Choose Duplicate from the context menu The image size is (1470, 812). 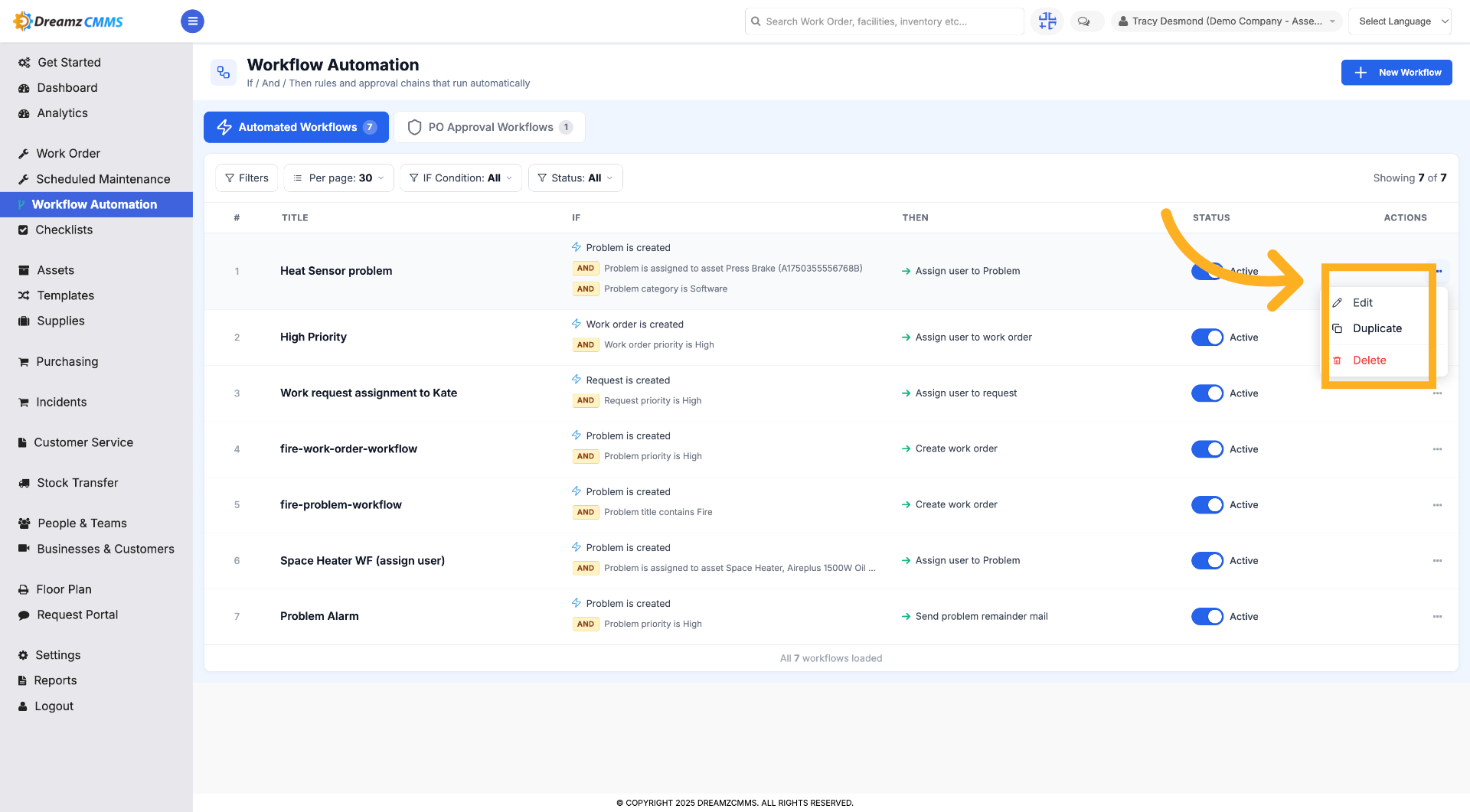pos(1377,328)
